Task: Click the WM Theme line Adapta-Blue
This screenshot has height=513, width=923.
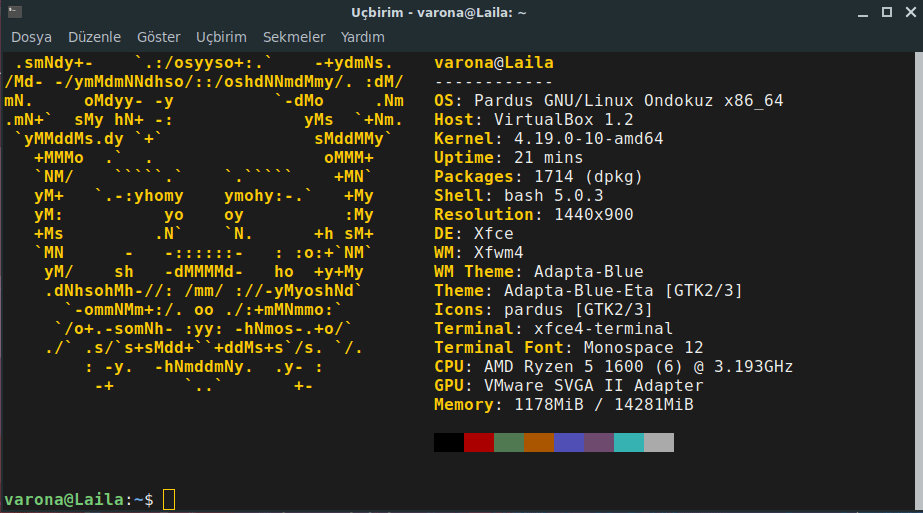Action: pos(539,272)
